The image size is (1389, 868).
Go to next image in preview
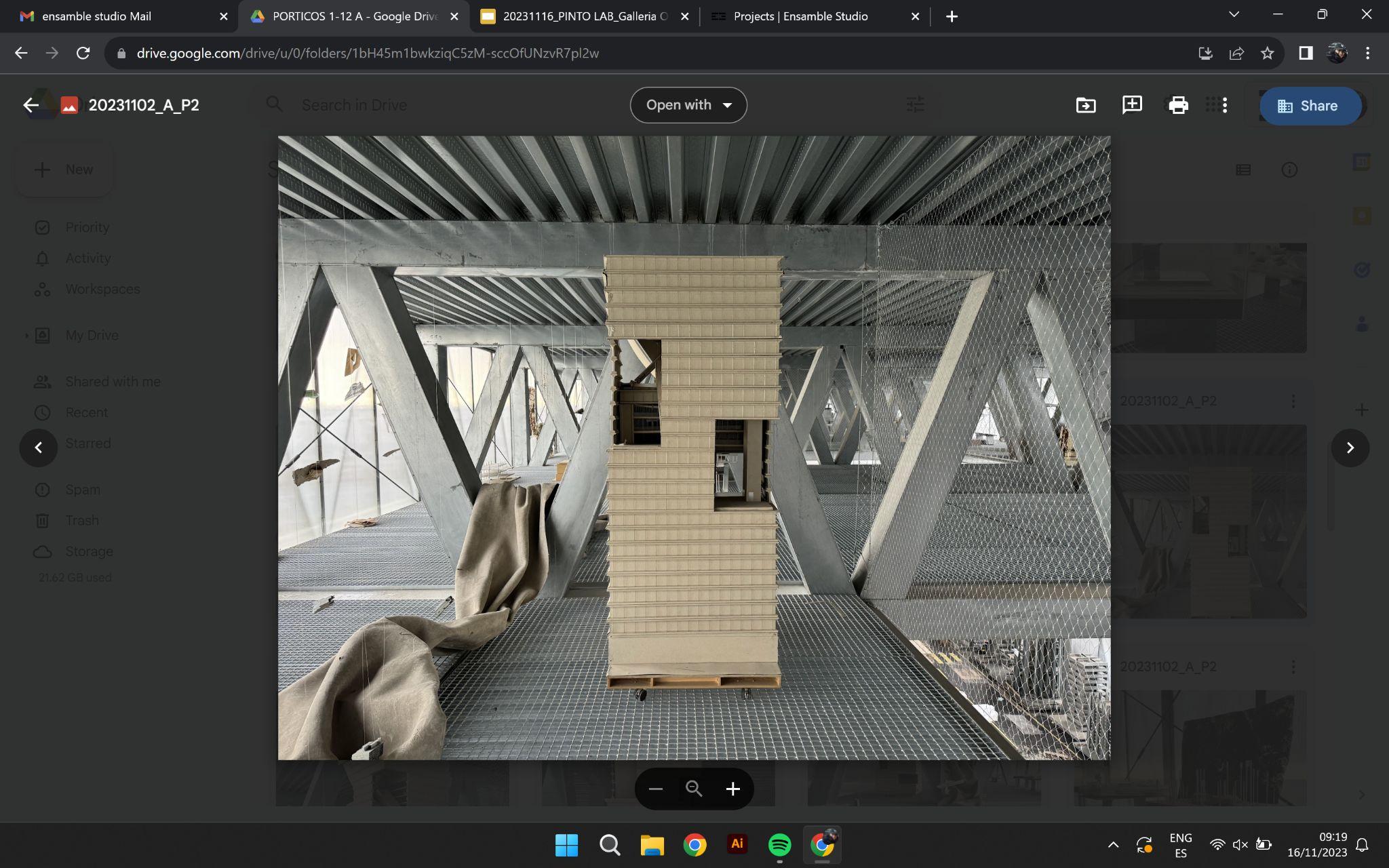[1350, 448]
